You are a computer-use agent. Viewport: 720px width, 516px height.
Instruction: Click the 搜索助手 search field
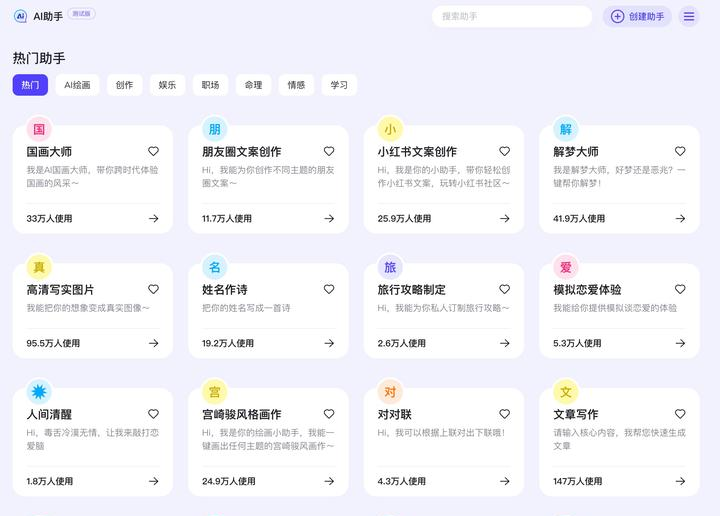tap(511, 16)
